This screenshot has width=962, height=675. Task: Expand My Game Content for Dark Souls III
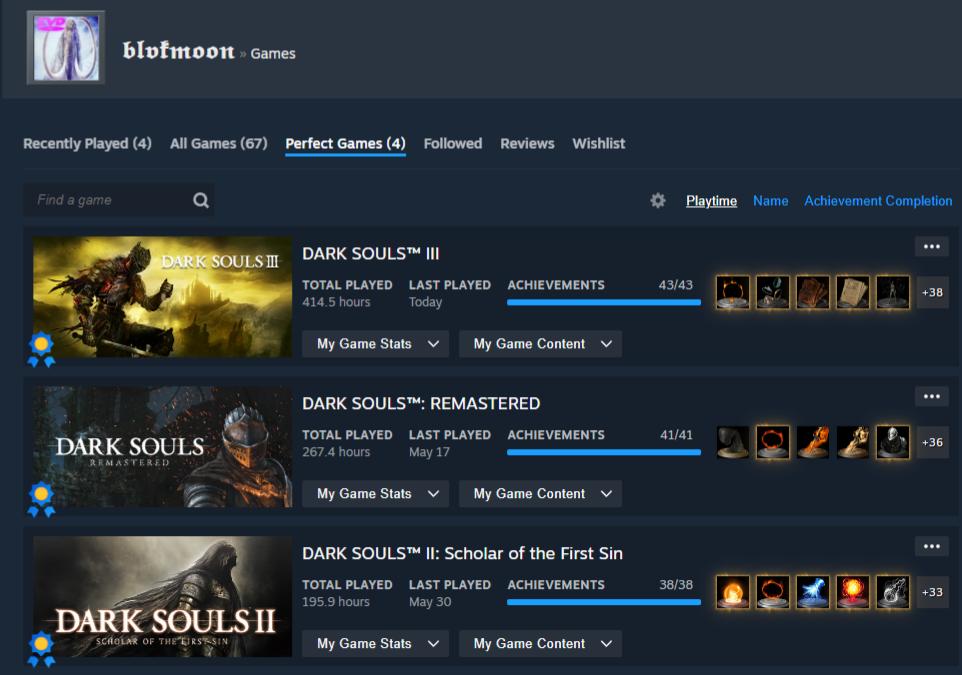tap(541, 344)
